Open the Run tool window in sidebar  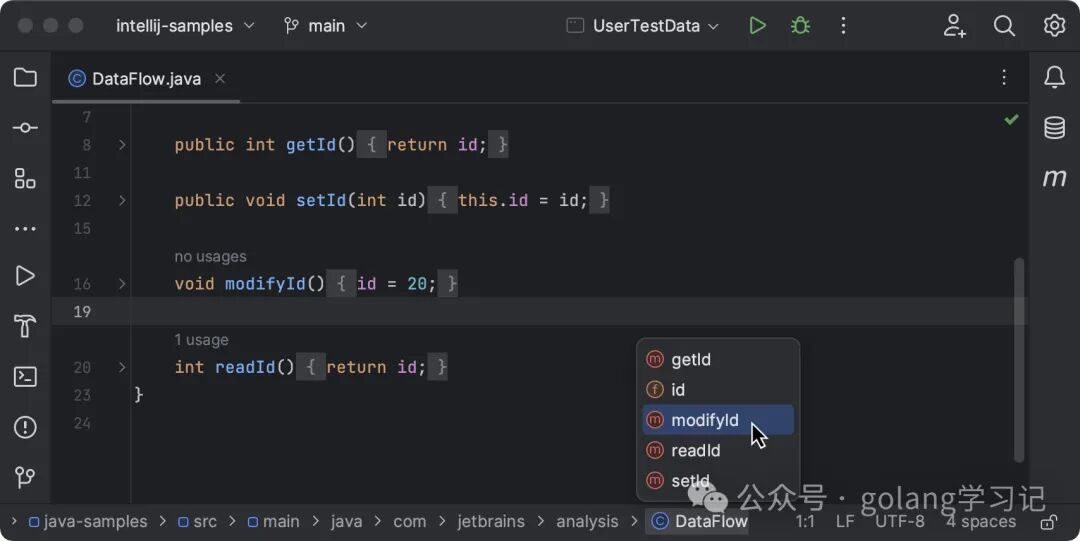pyautogui.click(x=25, y=276)
